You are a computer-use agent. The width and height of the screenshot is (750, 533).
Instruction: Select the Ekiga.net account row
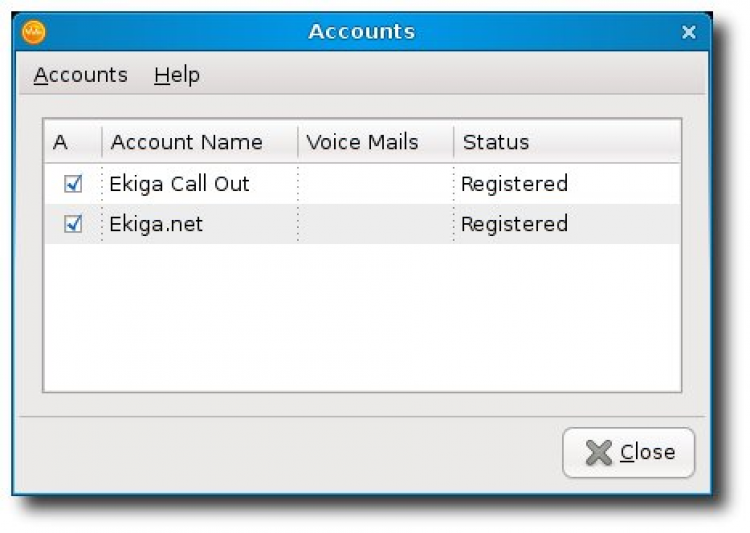click(x=156, y=224)
